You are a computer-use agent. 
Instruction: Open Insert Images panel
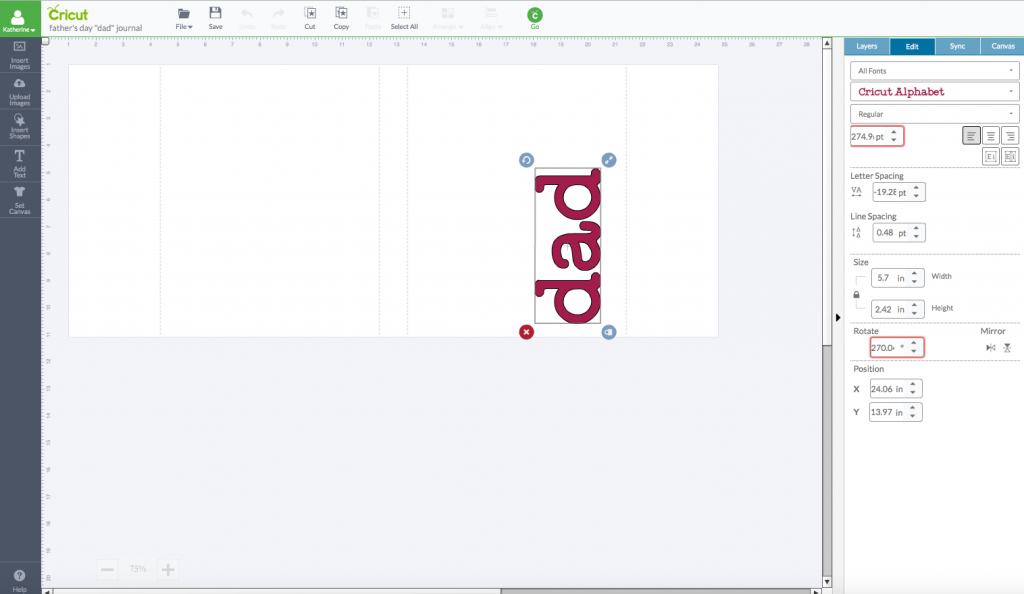click(x=20, y=55)
